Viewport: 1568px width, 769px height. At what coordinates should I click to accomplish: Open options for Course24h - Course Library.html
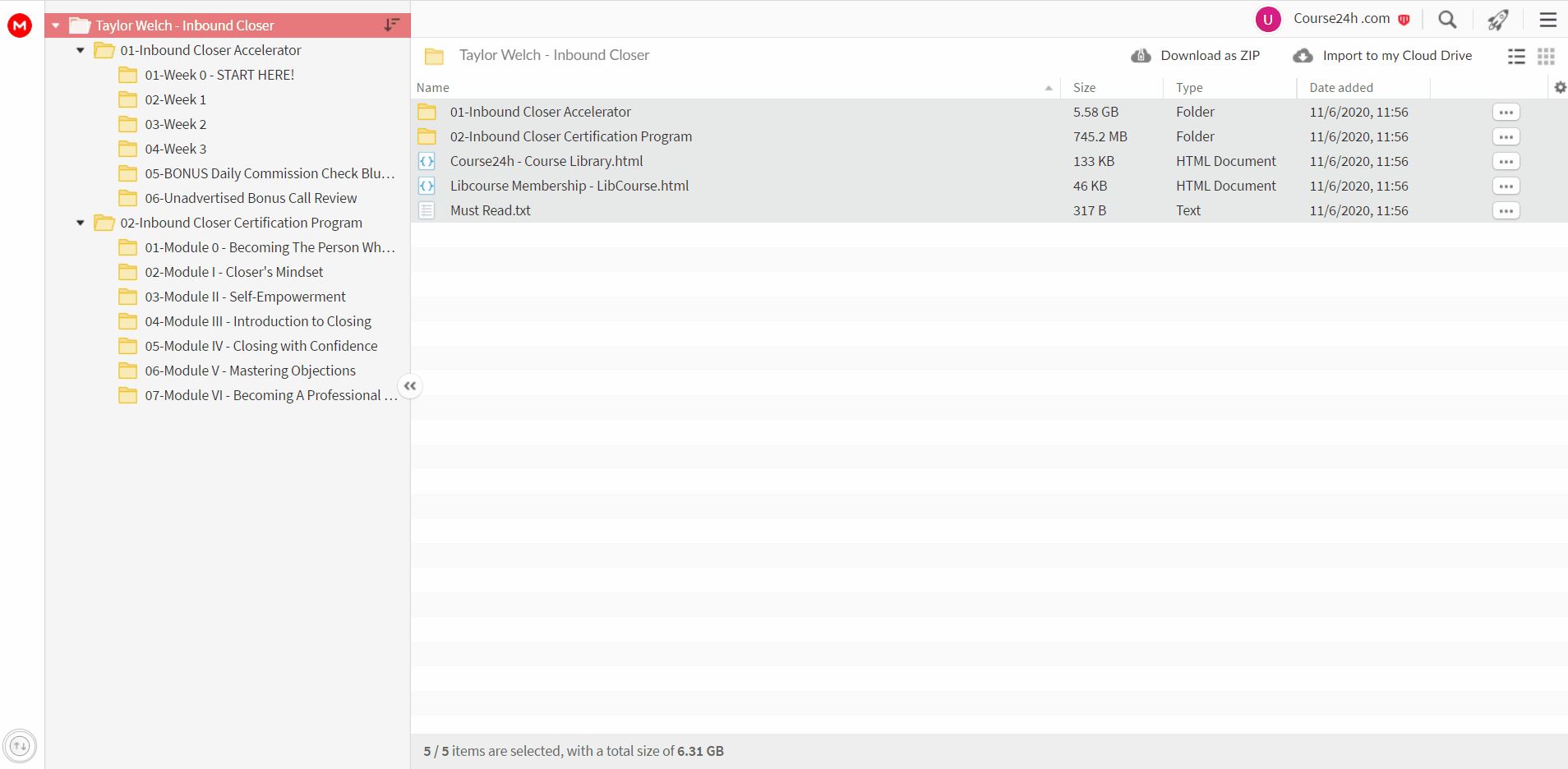pyautogui.click(x=1506, y=161)
